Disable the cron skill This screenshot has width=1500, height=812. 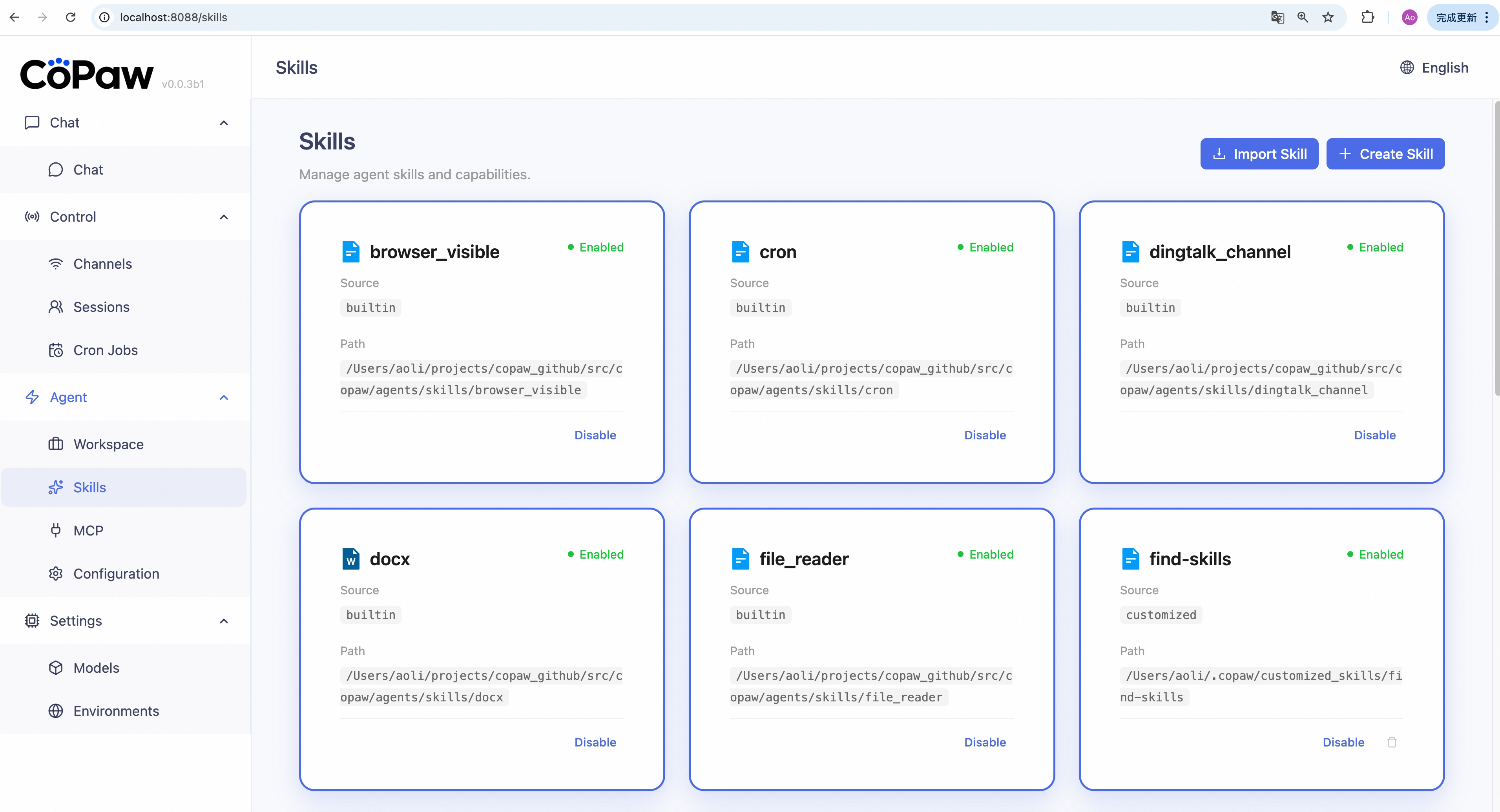pos(985,435)
